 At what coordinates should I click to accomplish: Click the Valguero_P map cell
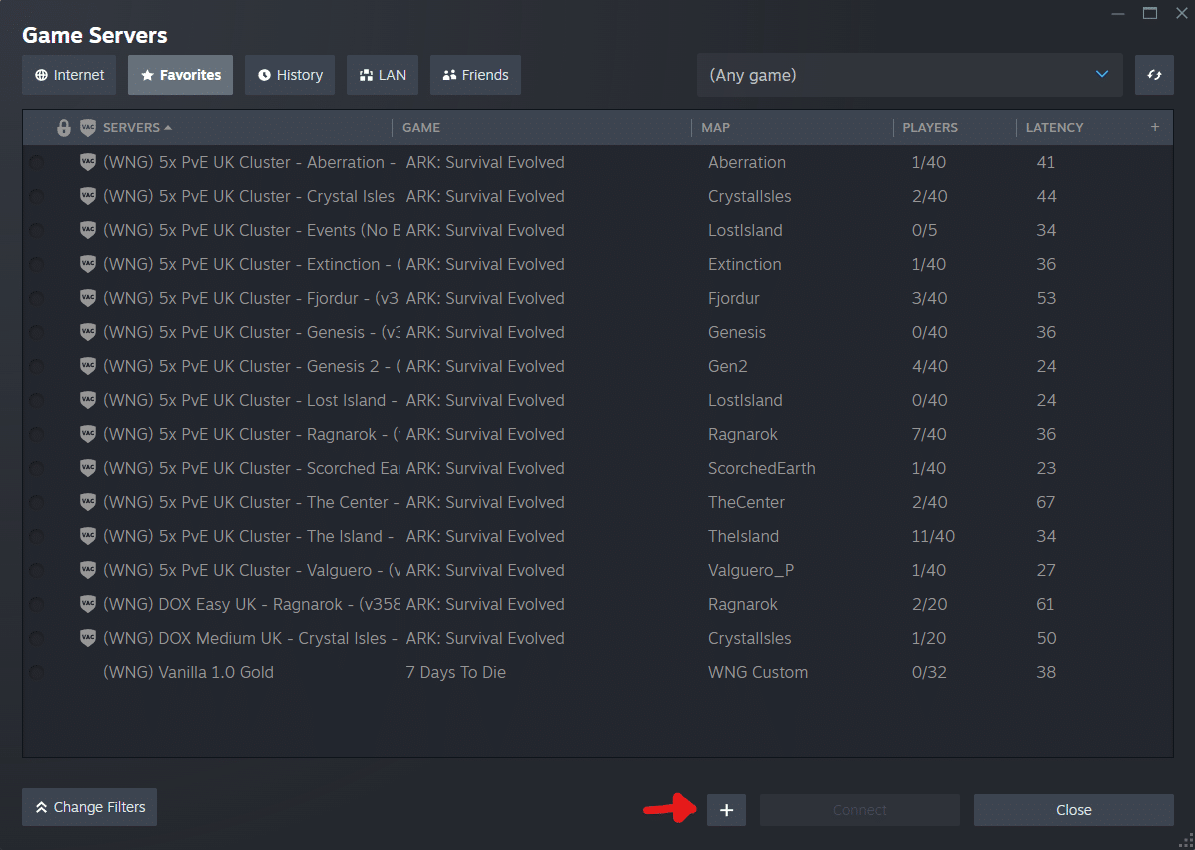pos(751,570)
